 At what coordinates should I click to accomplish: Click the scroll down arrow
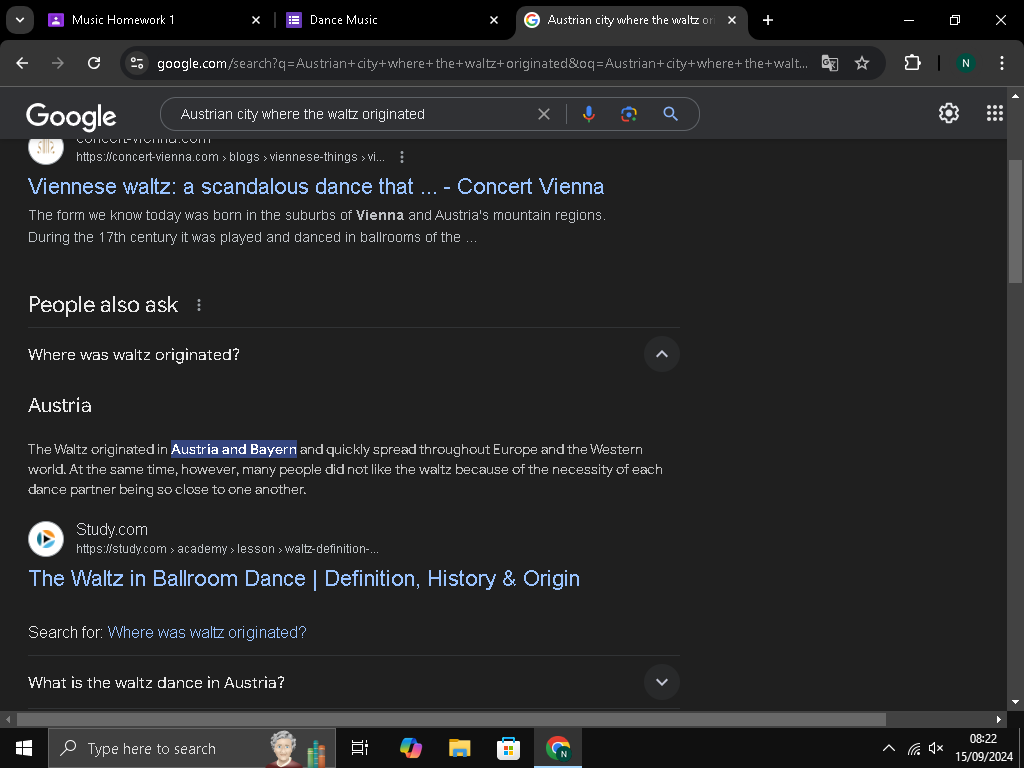(1015, 702)
